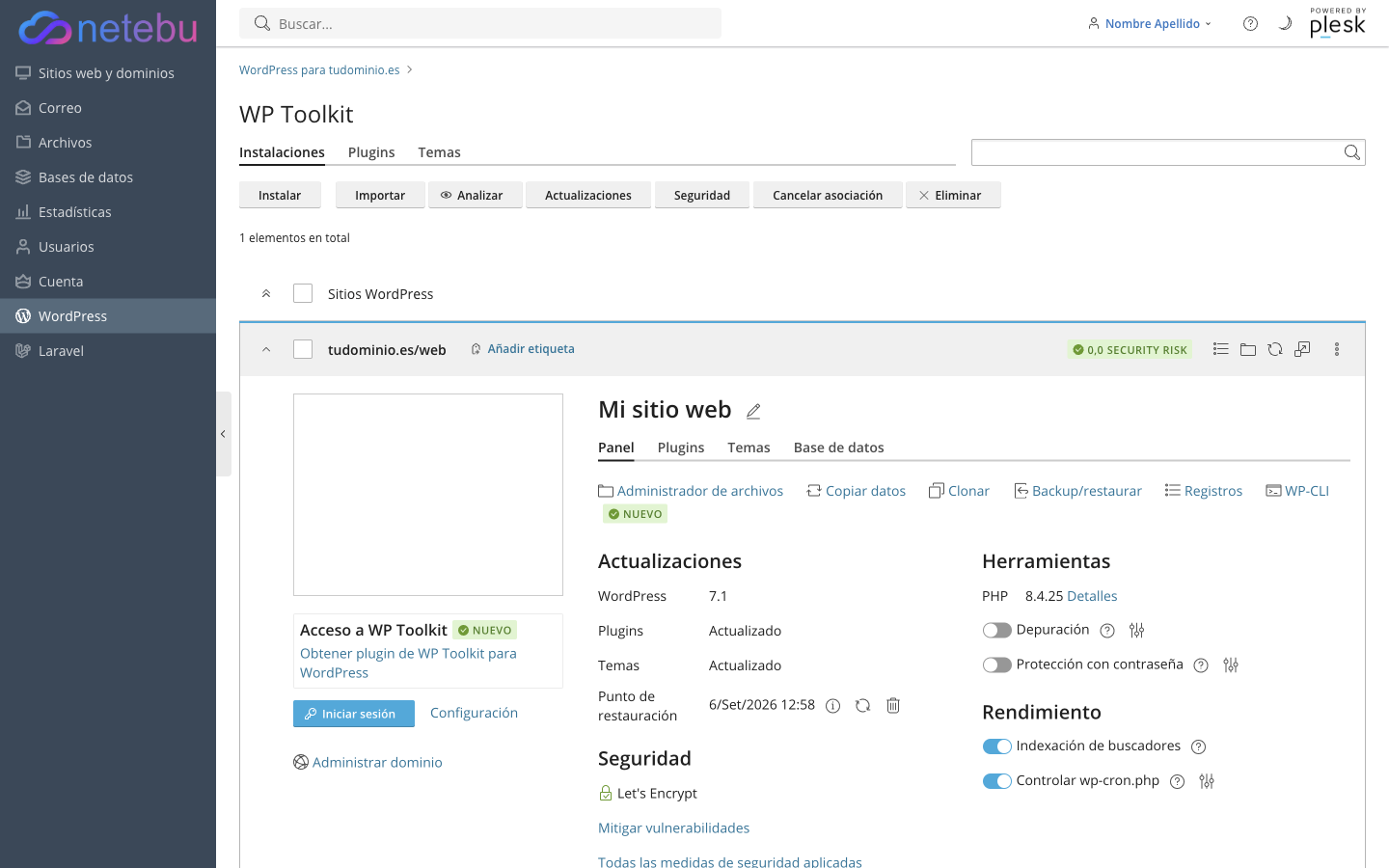The width and height of the screenshot is (1389, 868).
Task: Collapse all sites with double chevron
Action: pyautogui.click(x=266, y=293)
